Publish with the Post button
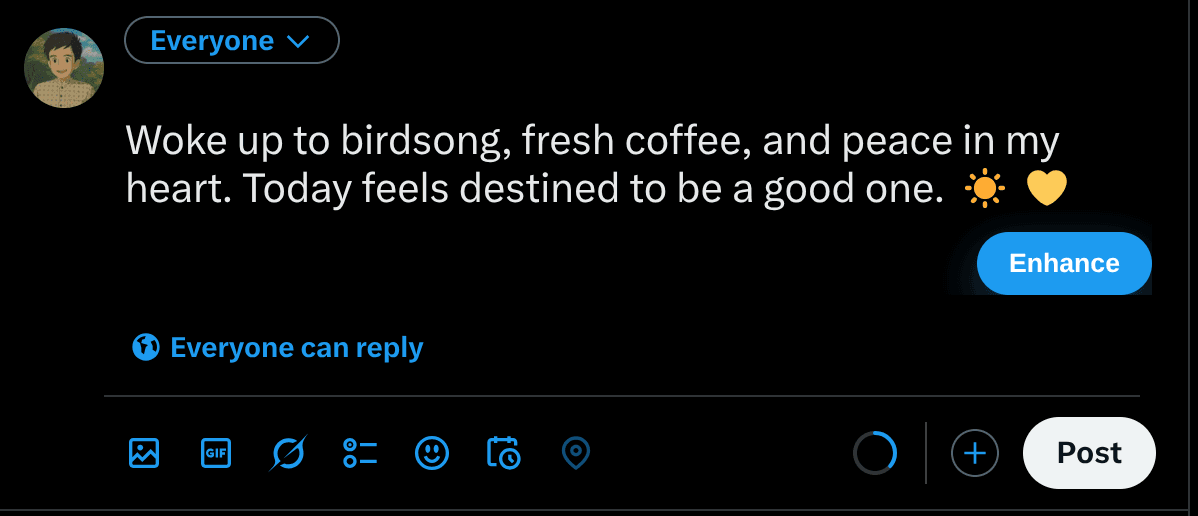Image resolution: width=1198 pixels, height=516 pixels. click(1089, 453)
